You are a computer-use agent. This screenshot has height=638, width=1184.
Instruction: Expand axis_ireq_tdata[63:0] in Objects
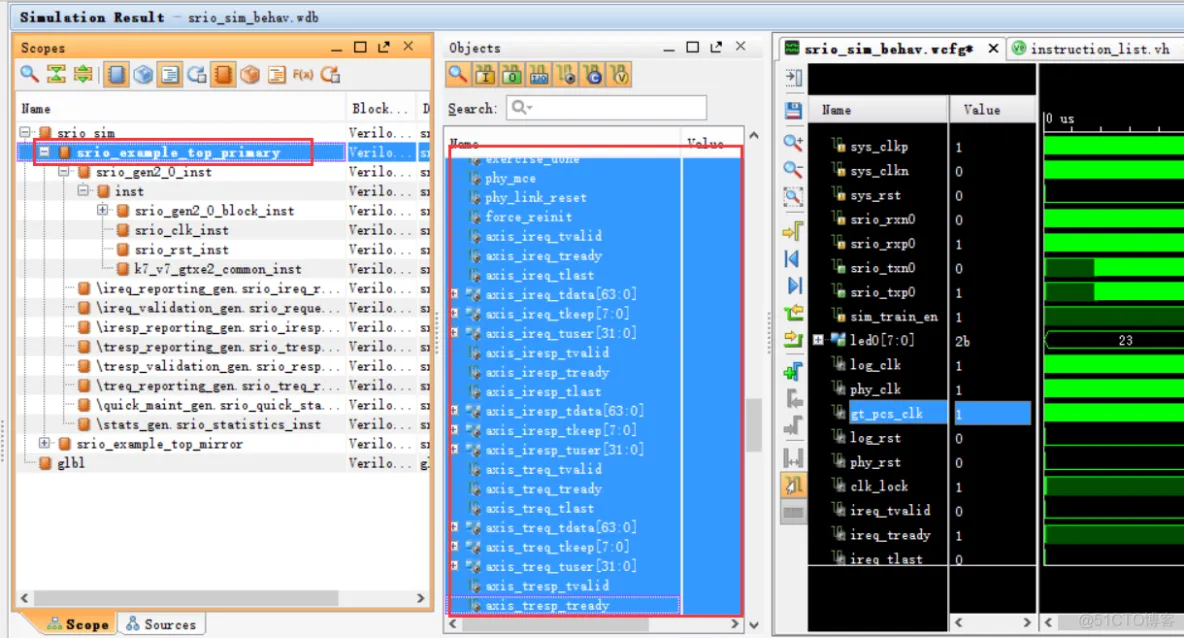455,294
